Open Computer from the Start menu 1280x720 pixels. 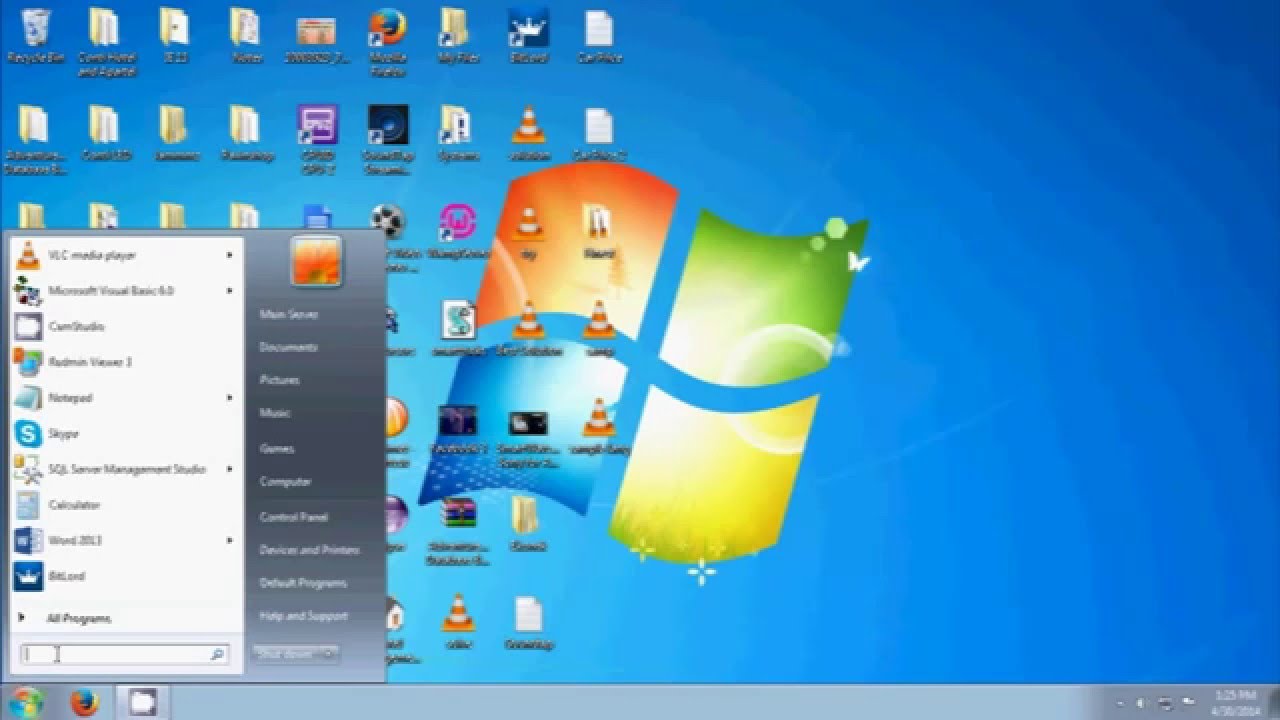285,482
